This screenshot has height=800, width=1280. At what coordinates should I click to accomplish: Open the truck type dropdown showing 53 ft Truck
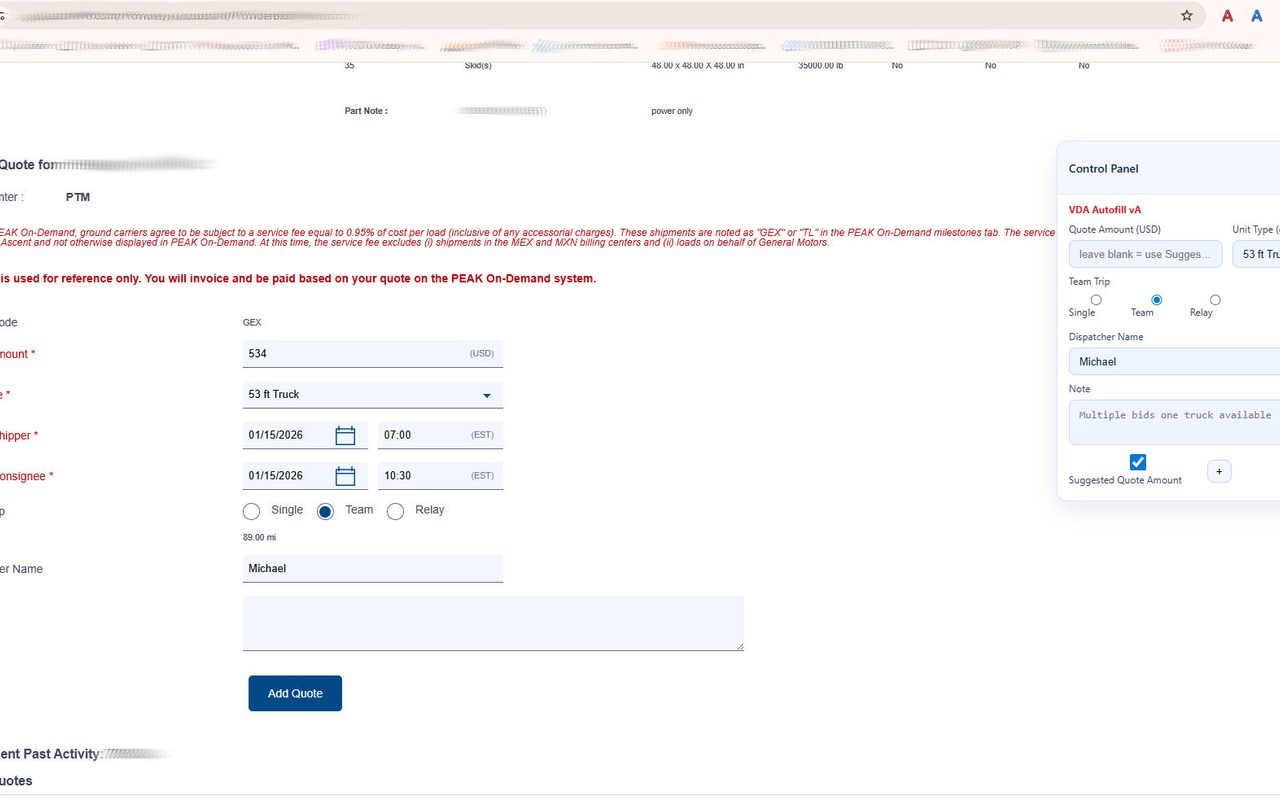pos(372,394)
